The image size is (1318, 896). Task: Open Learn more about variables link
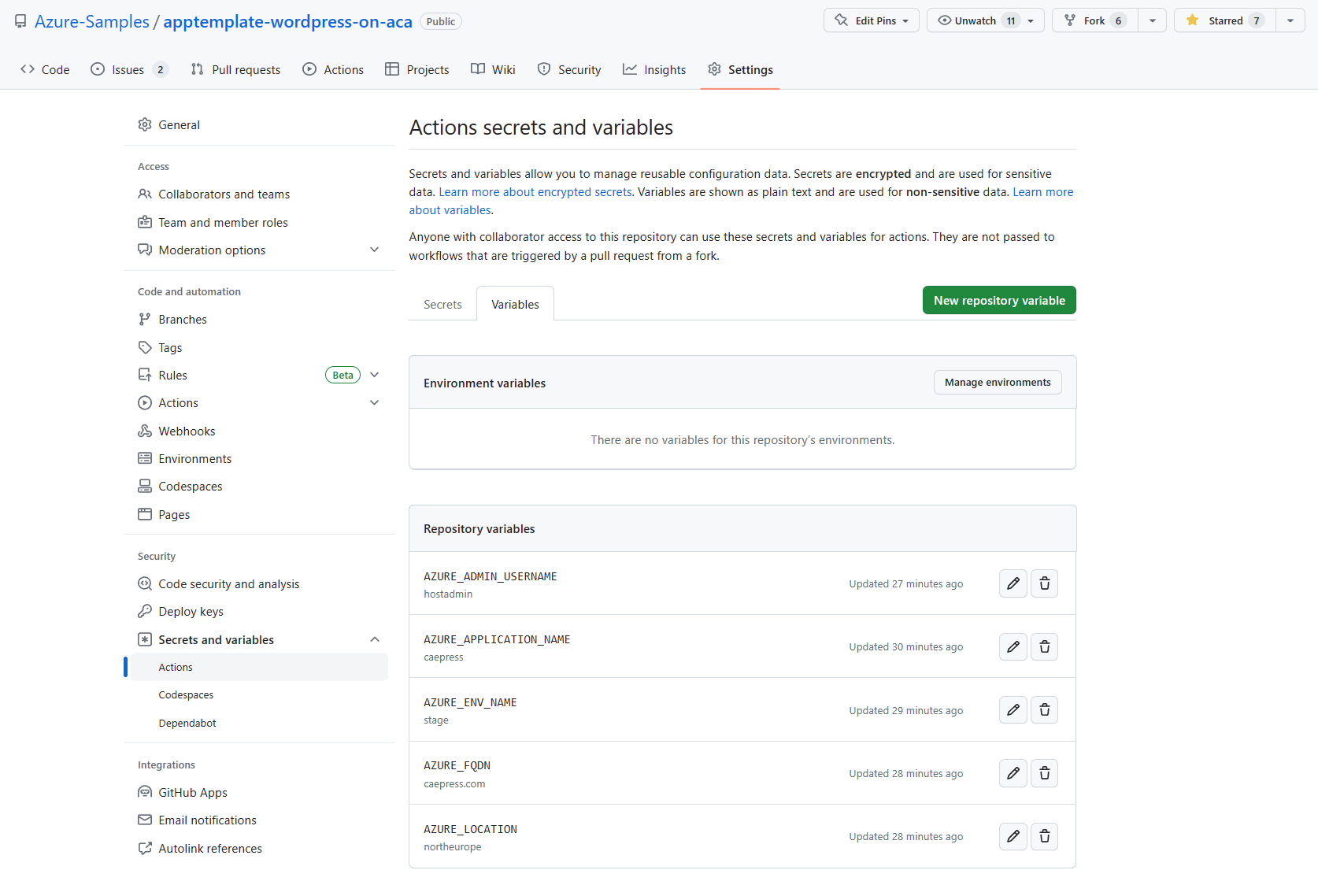pos(1043,191)
